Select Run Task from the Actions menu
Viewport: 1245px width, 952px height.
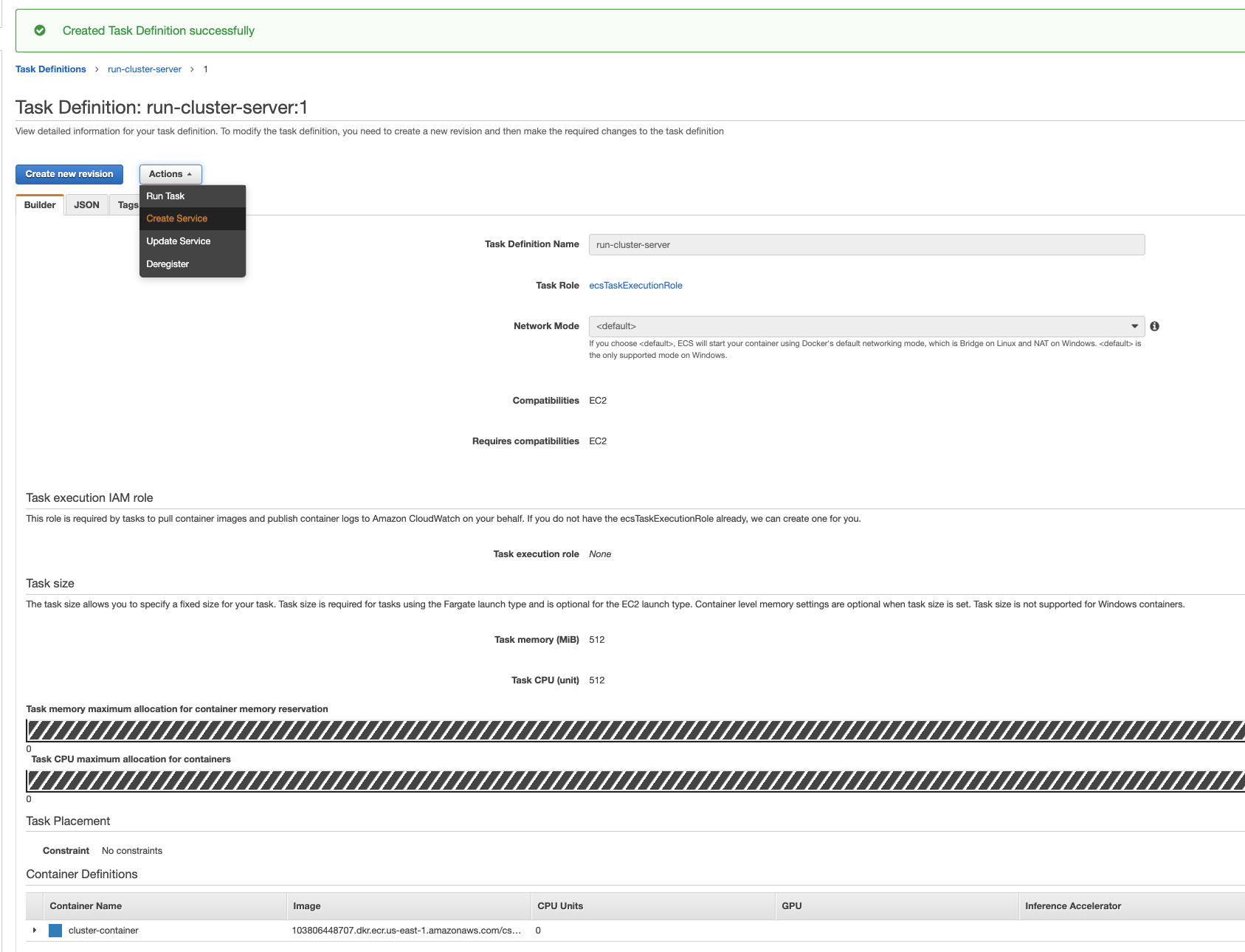tap(165, 196)
